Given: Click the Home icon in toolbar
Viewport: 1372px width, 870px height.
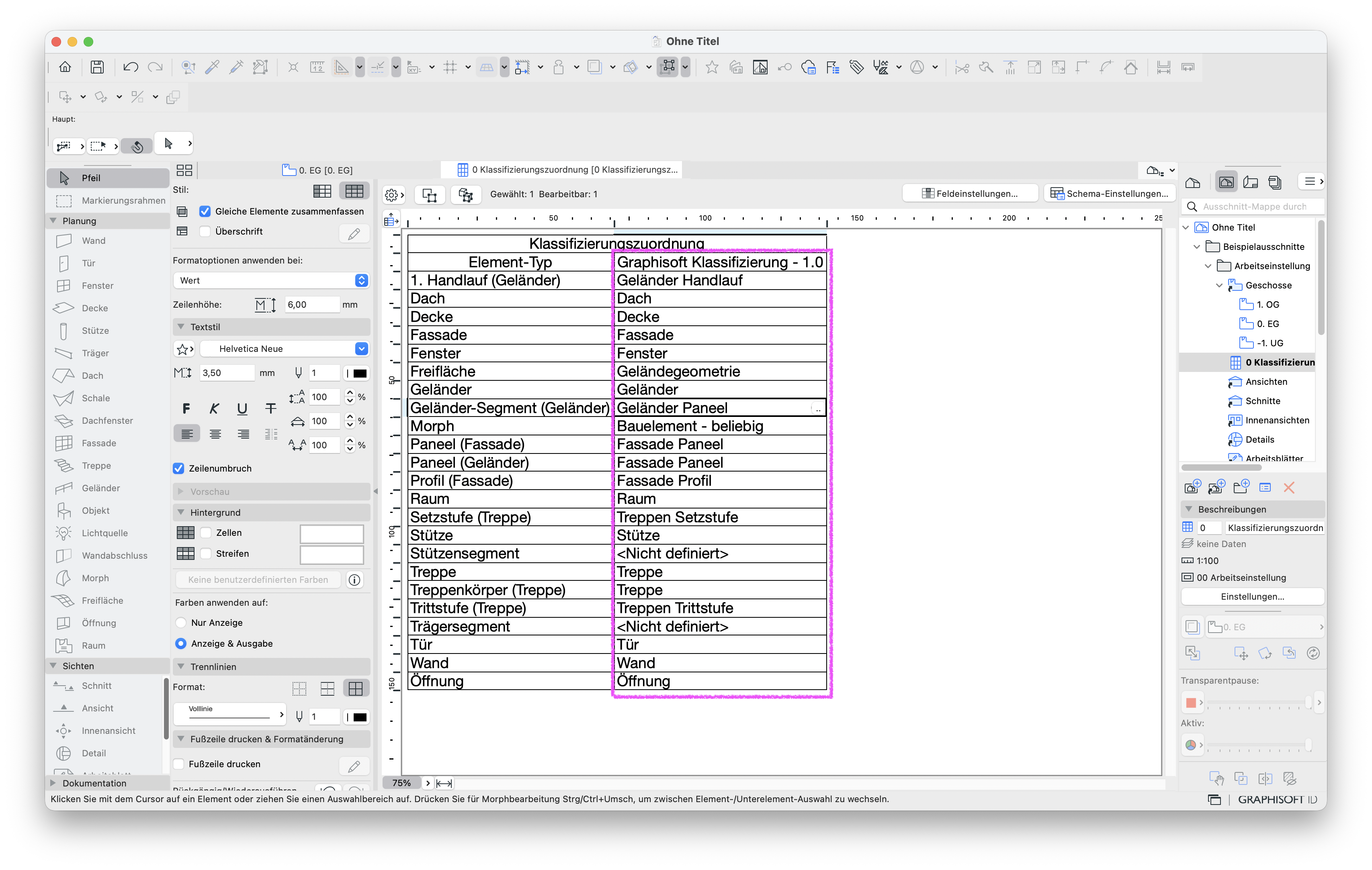Looking at the screenshot, I should pos(65,67).
